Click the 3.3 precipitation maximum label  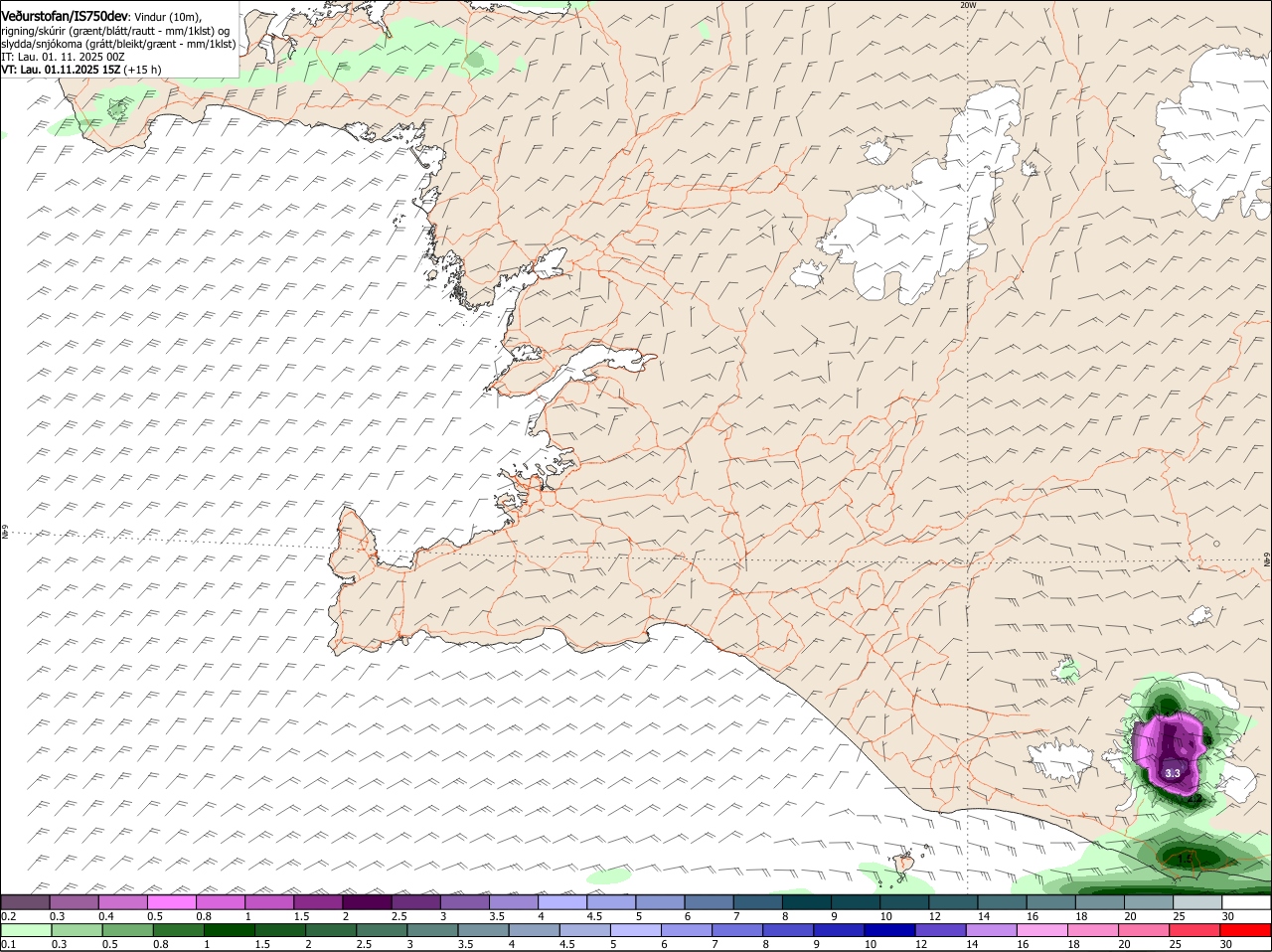(x=1173, y=773)
